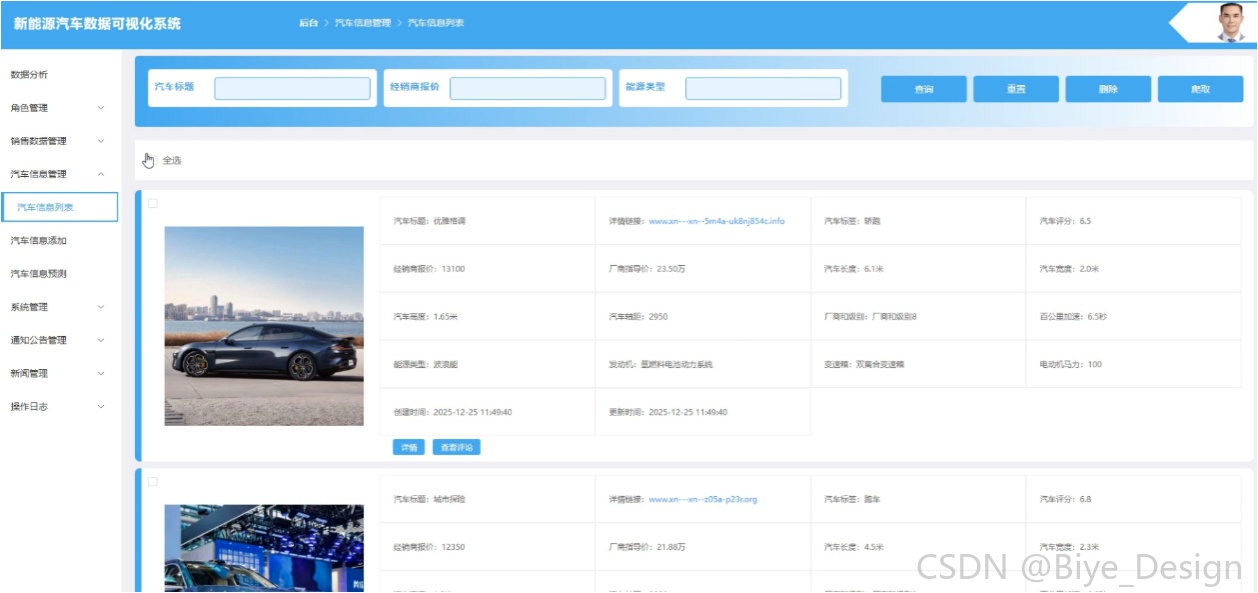Image resolution: width=1258 pixels, height=593 pixels.
Task: Click the 城市探险 car show thumbnail
Action: tap(264, 548)
